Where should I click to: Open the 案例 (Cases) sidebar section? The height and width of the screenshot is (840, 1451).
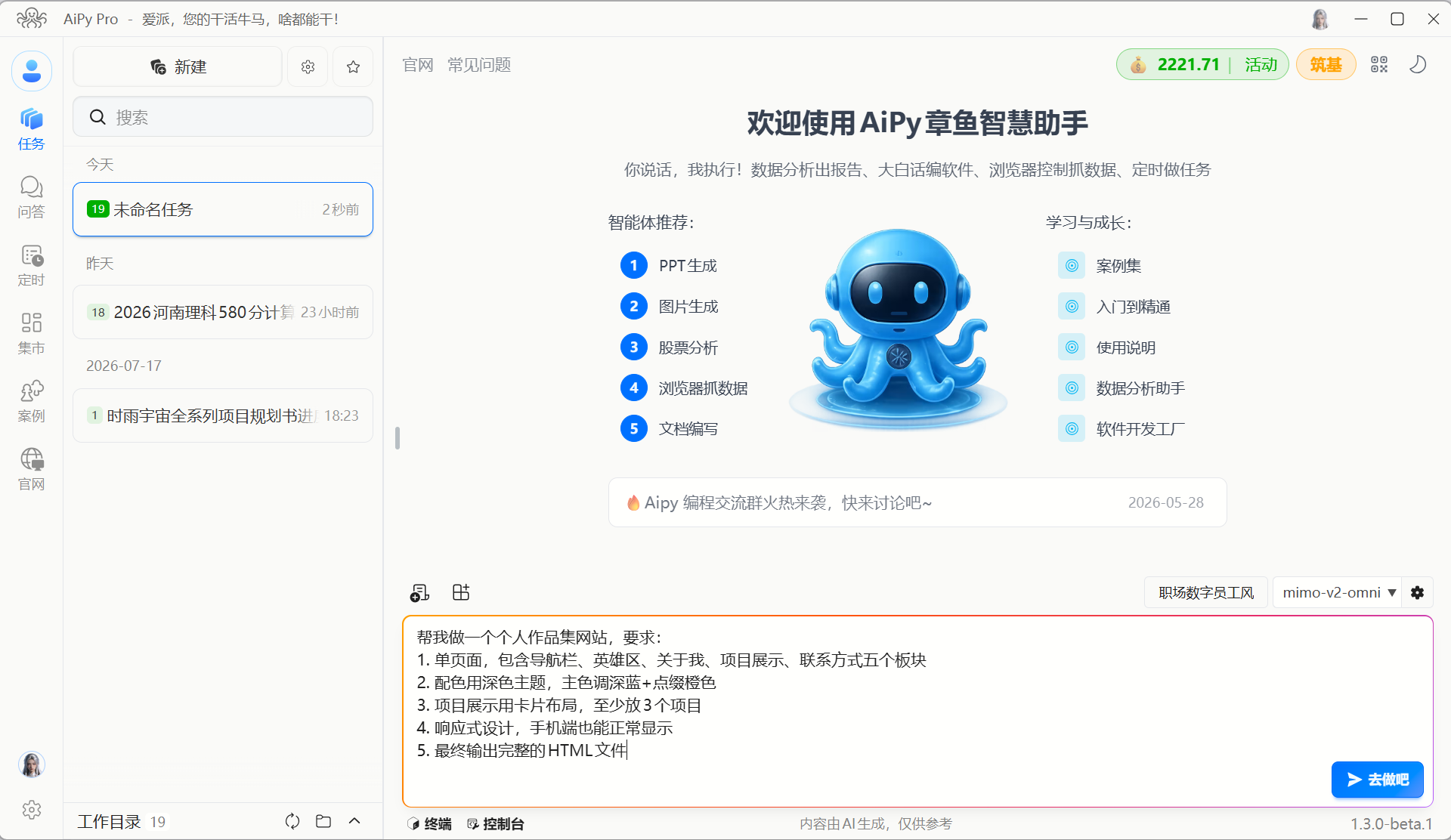(x=31, y=401)
